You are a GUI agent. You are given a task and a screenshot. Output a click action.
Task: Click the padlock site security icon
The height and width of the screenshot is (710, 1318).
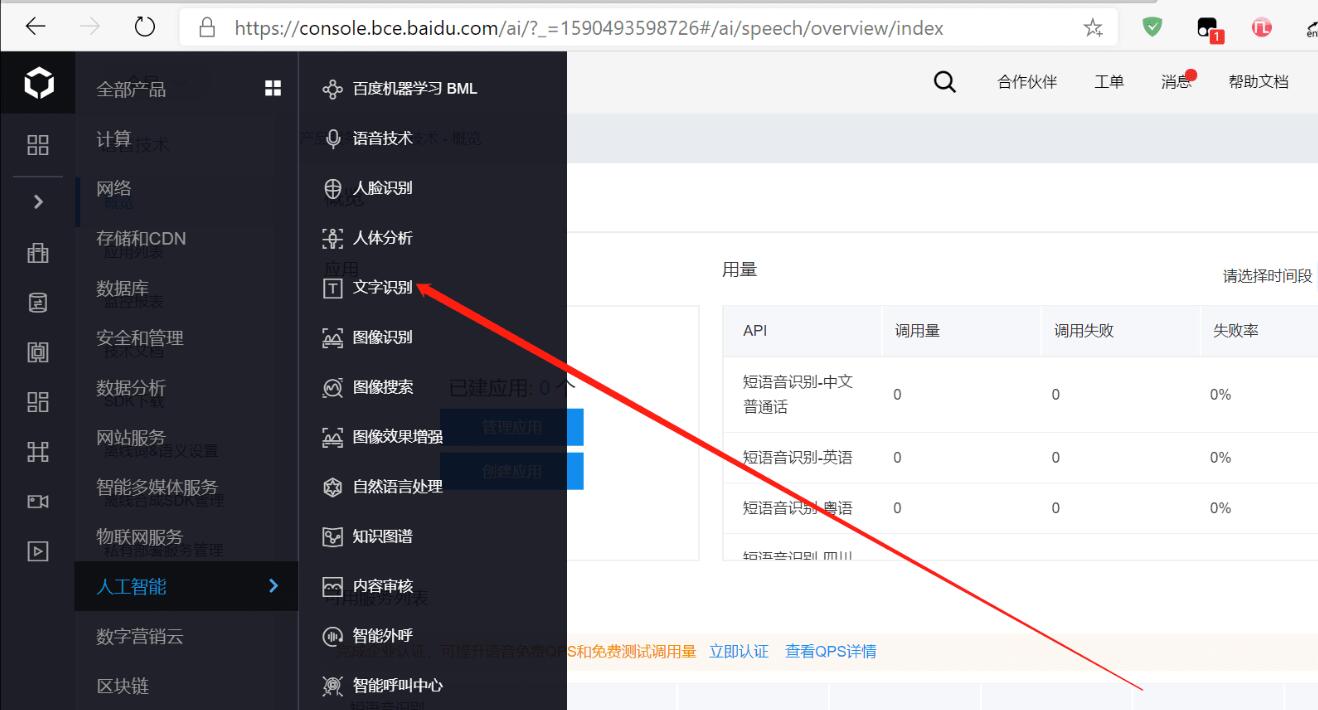pos(208,28)
